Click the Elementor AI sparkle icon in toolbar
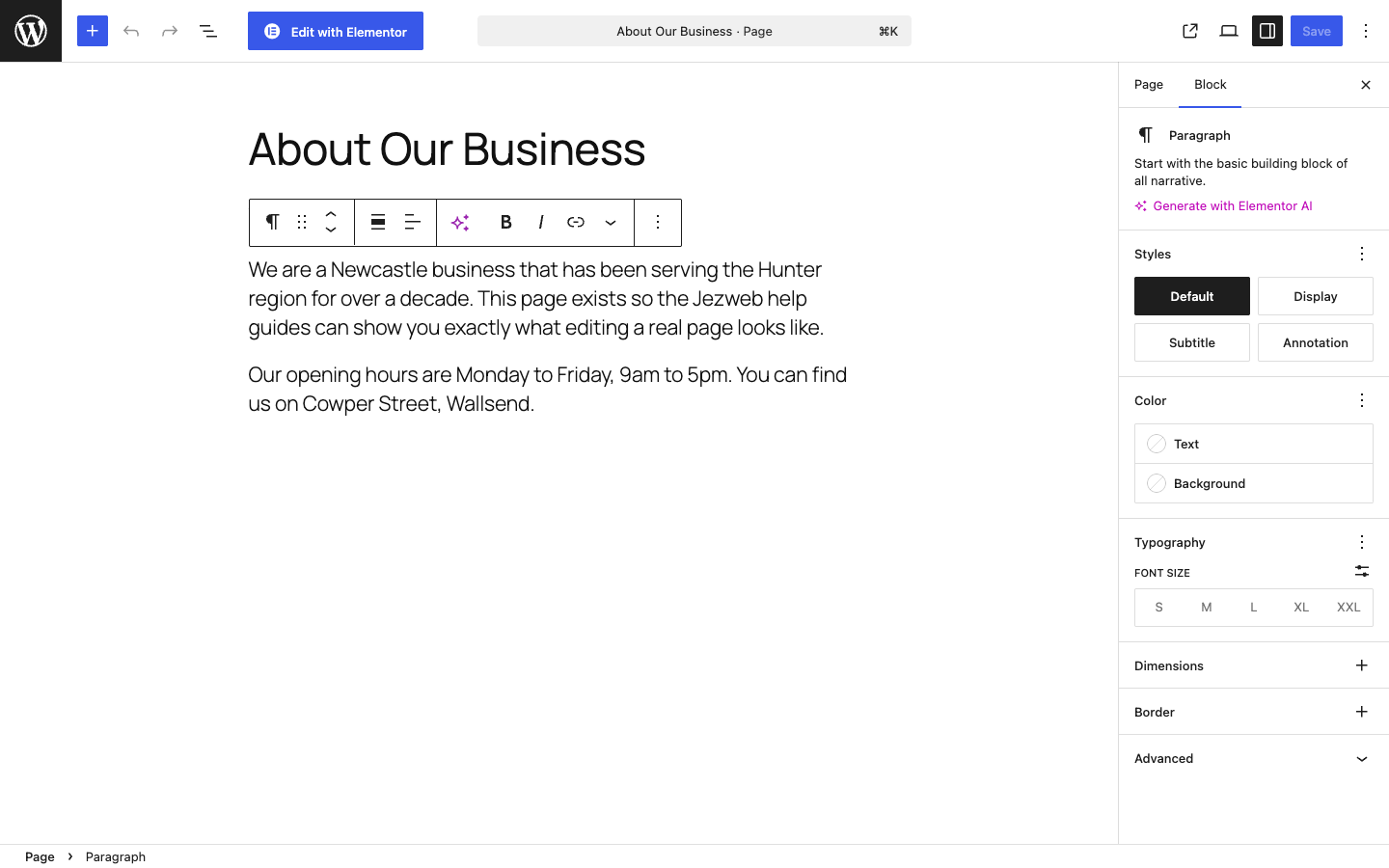 [x=461, y=223]
